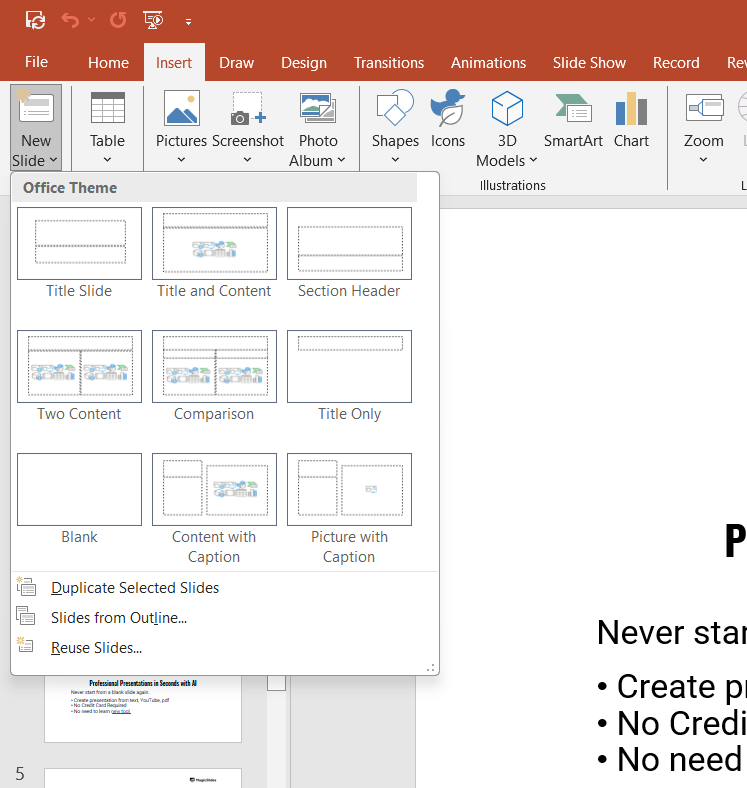747x788 pixels.
Task: Expand the Table dropdown
Action: click(x=107, y=160)
